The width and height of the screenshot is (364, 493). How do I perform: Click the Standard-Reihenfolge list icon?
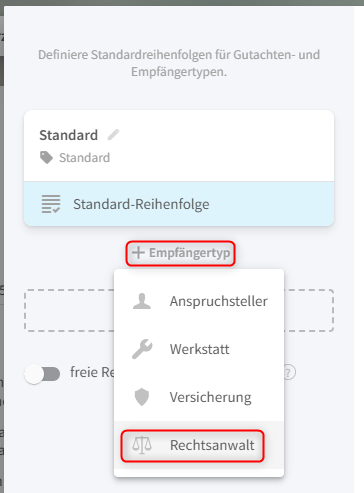(x=51, y=204)
